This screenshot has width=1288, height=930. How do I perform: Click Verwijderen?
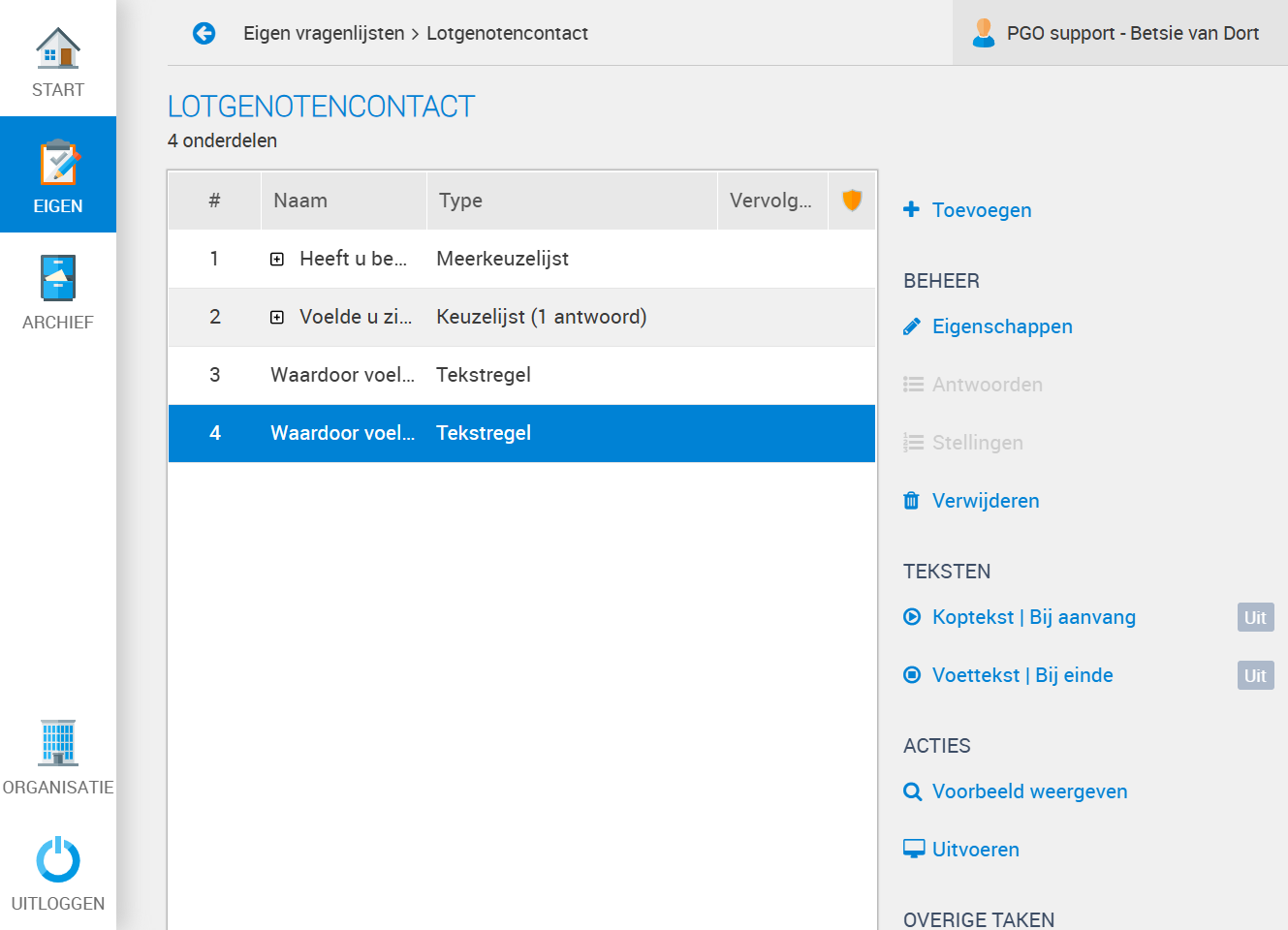click(986, 501)
